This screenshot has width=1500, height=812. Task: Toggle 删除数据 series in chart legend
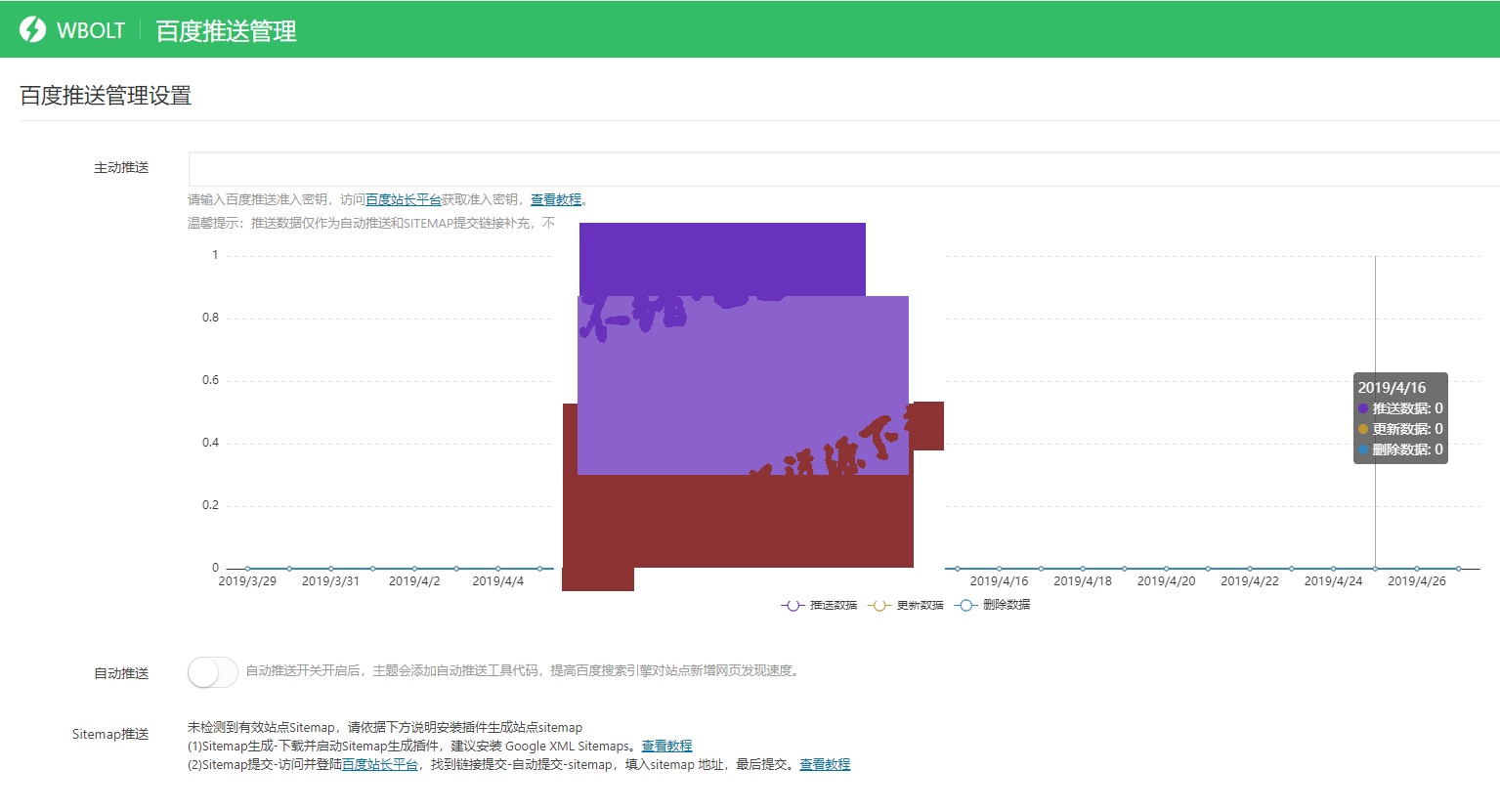(992, 606)
